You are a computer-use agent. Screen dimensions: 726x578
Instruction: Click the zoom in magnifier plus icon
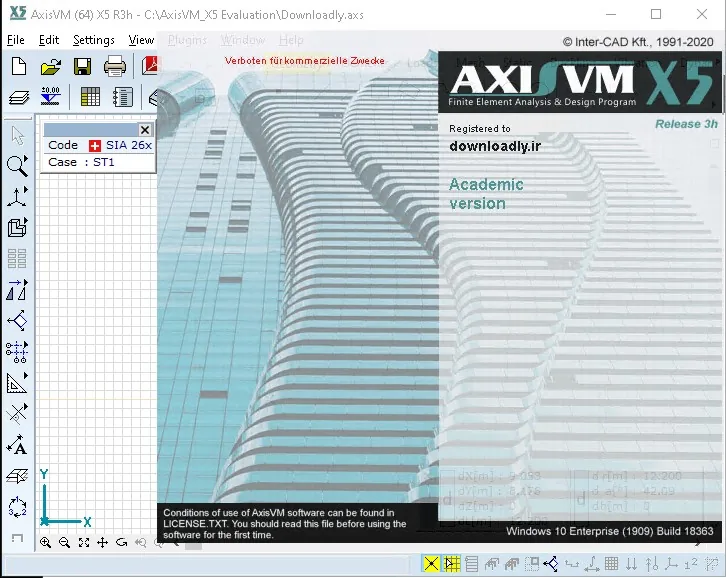pos(45,542)
